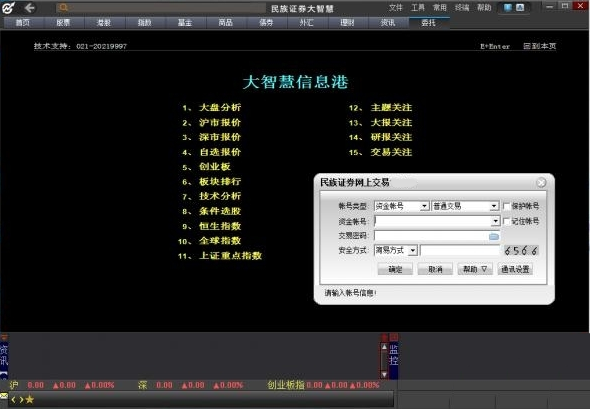This screenshot has width=590, height=409.
Task: Click the left chevron icon in bottom bar
Action: pos(14,400)
